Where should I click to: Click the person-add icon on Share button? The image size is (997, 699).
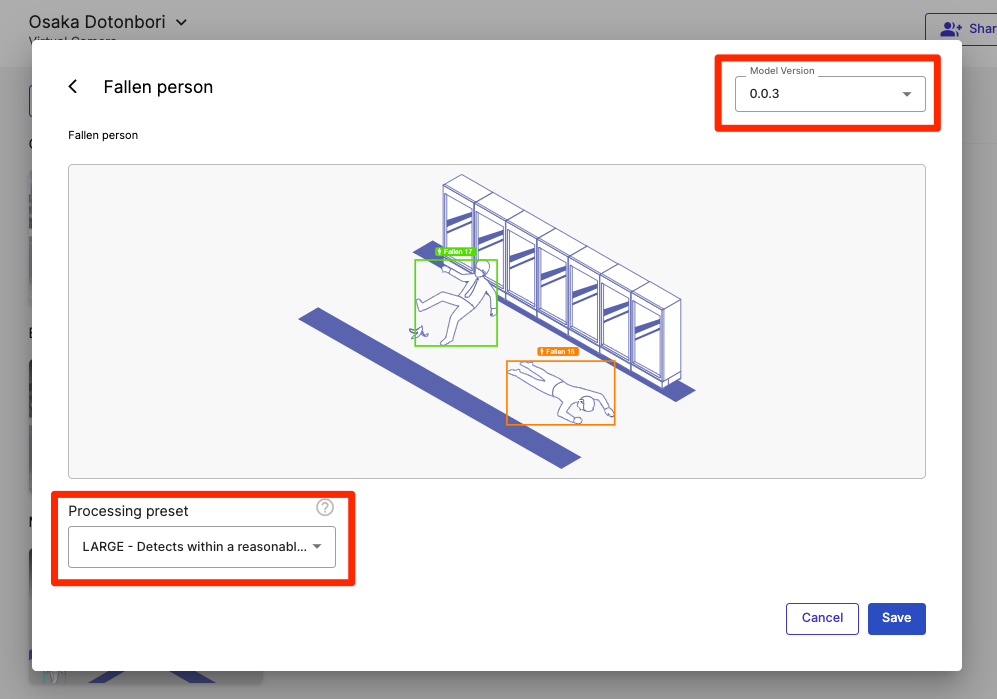click(x=948, y=29)
